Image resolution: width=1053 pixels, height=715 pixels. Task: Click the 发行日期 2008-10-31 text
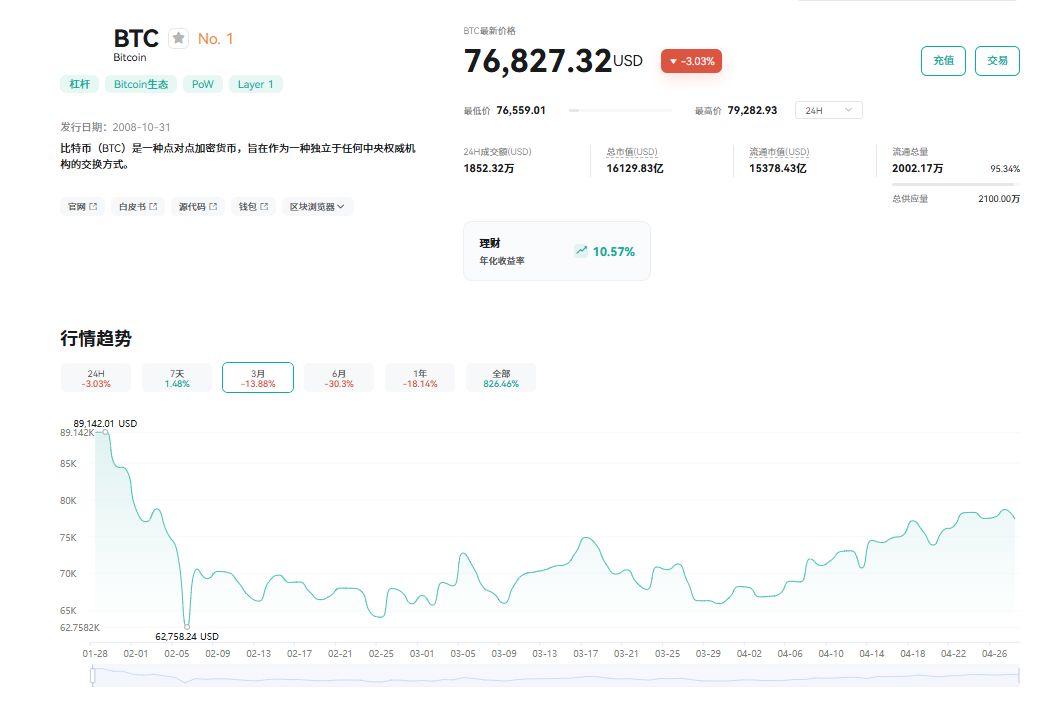tap(116, 127)
